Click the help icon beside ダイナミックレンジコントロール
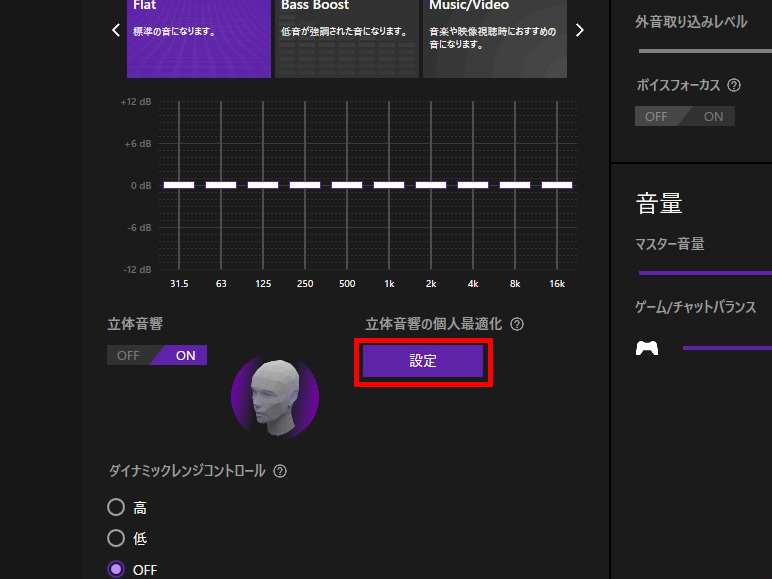Image resolution: width=772 pixels, height=579 pixels. pos(280,471)
